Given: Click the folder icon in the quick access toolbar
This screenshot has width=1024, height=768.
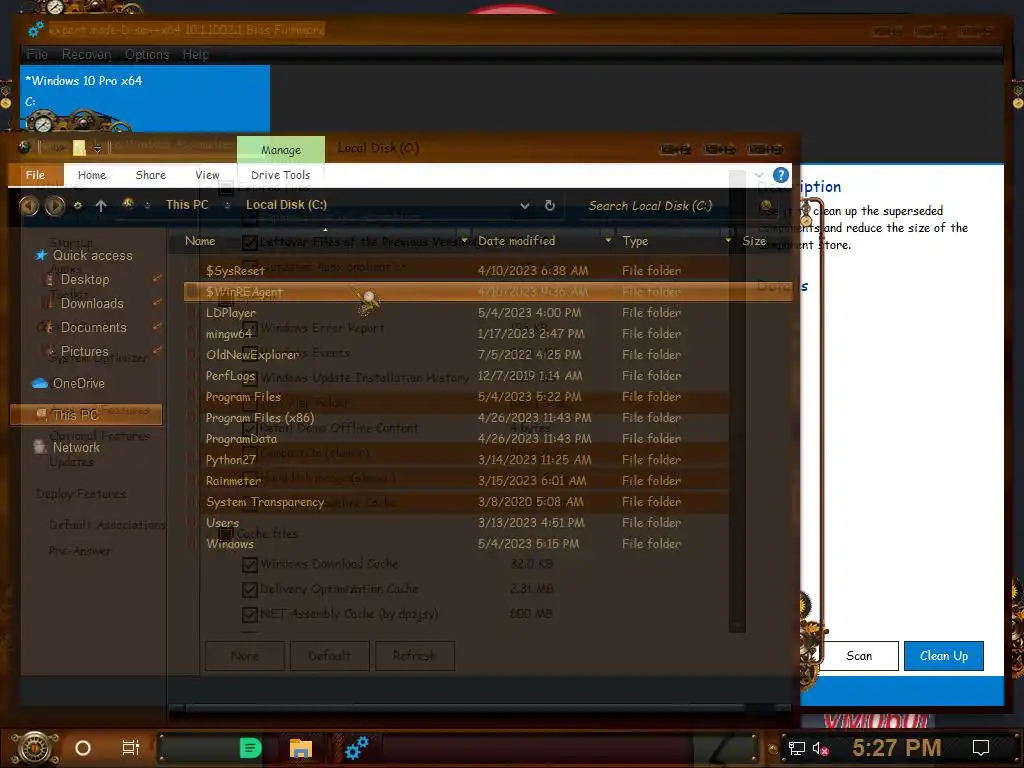Looking at the screenshot, I should 79,148.
